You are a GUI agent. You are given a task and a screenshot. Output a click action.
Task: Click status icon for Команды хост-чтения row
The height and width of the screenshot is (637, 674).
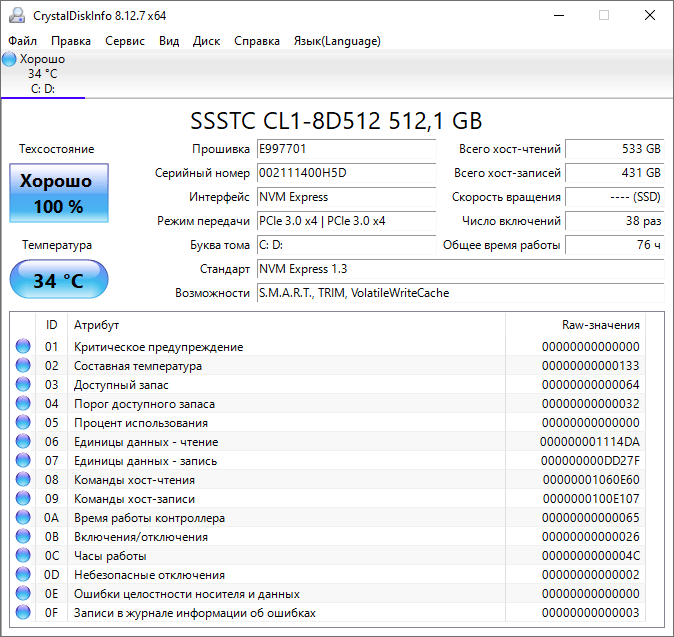pos(23,480)
